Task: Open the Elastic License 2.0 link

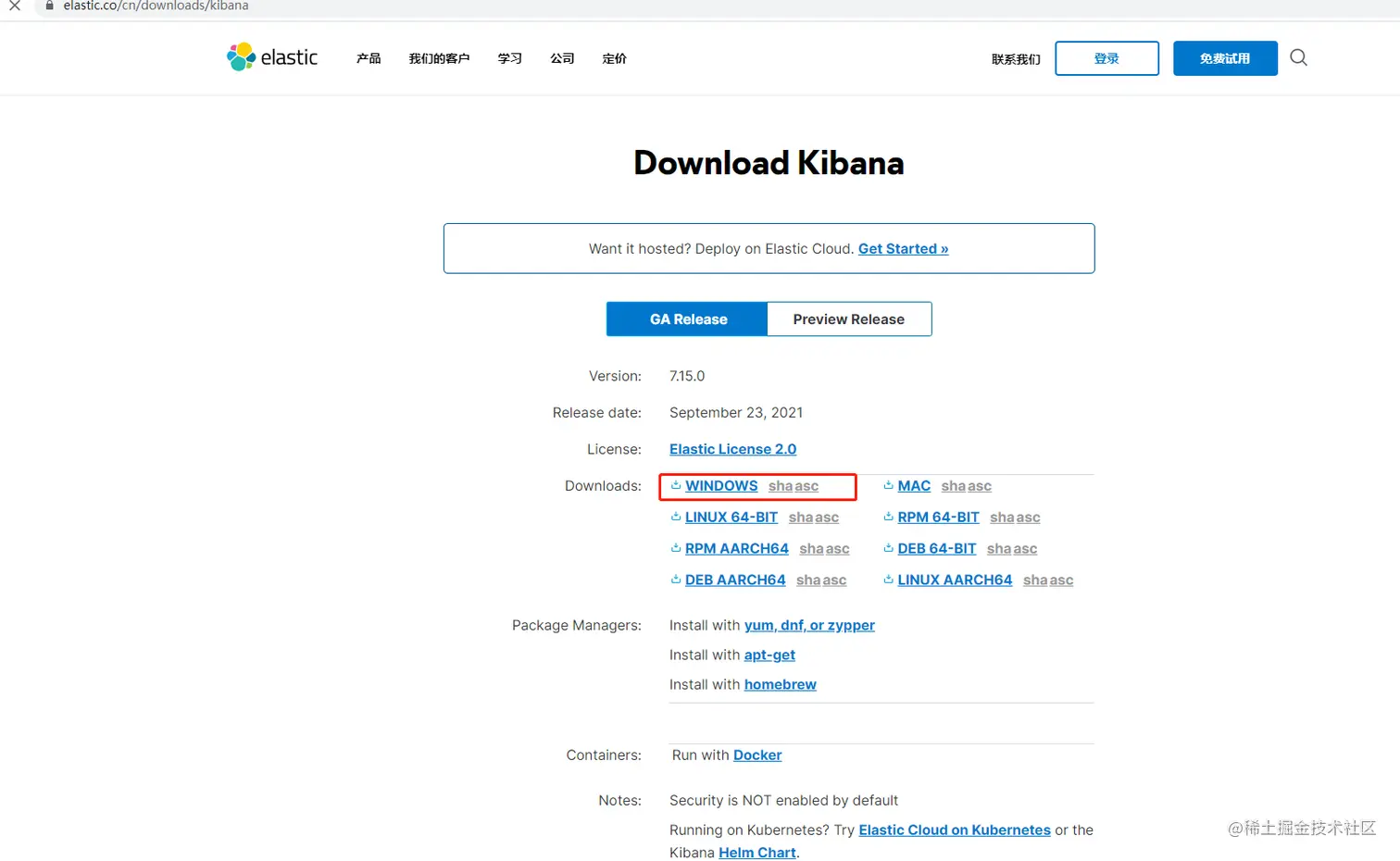Action: [x=732, y=449]
